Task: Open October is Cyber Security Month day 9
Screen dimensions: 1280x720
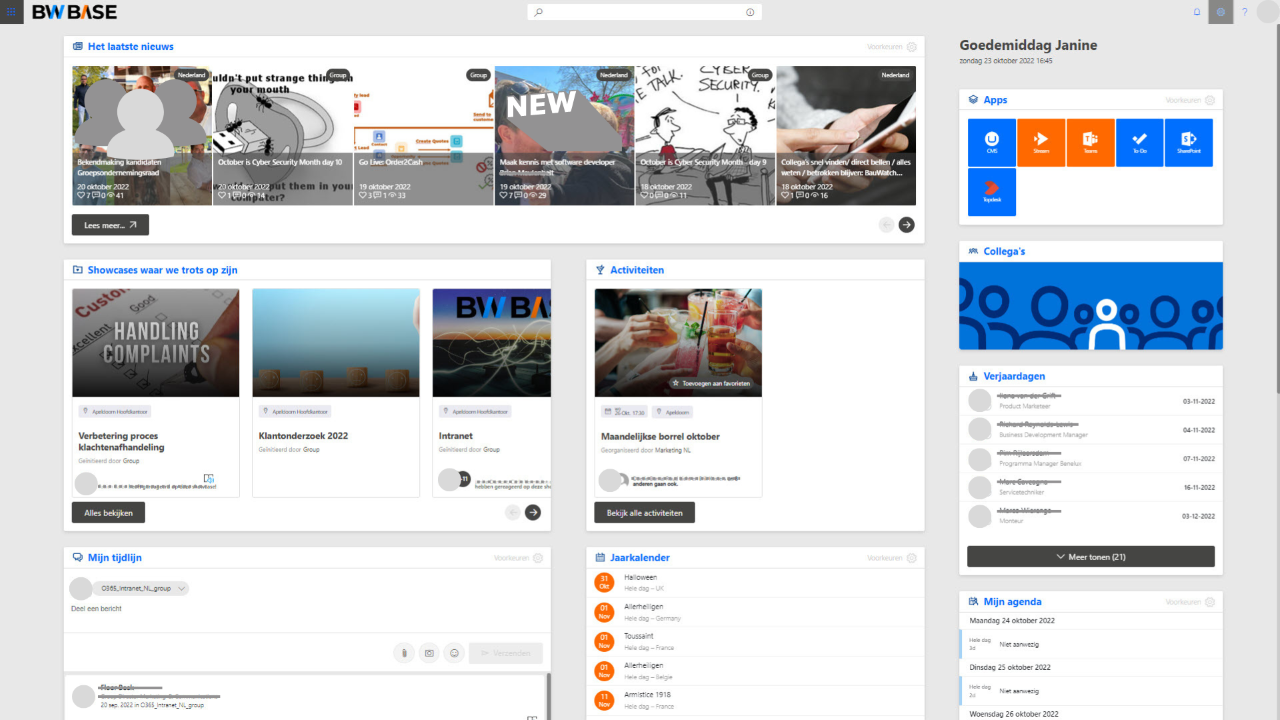Action: [705, 135]
